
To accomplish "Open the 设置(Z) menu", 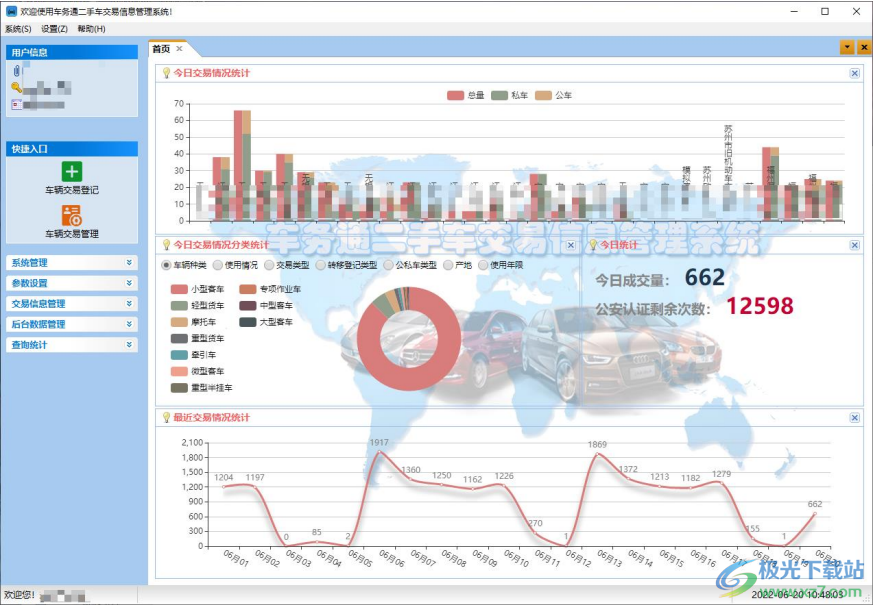I will (54, 29).
